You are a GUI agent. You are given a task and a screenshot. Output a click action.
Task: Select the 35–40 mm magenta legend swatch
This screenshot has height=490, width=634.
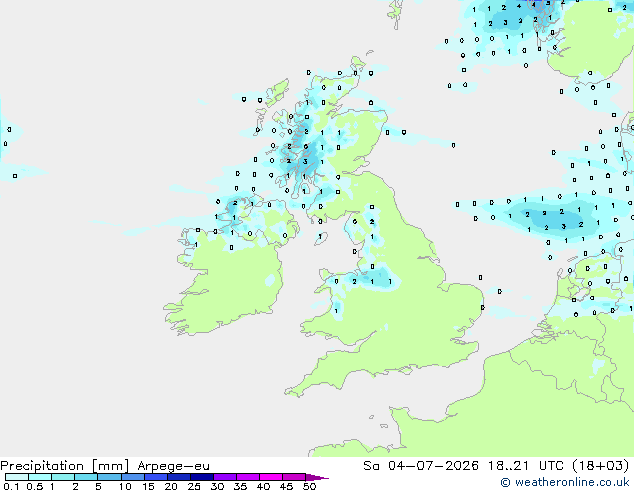tap(247, 477)
